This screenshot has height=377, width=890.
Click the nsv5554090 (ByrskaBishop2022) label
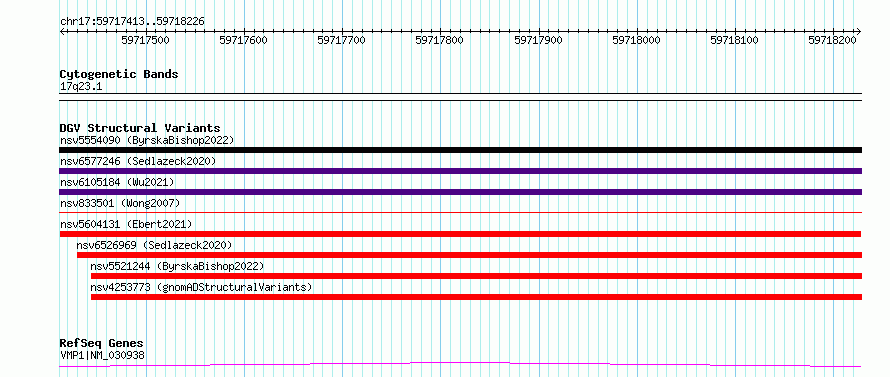[147, 140]
